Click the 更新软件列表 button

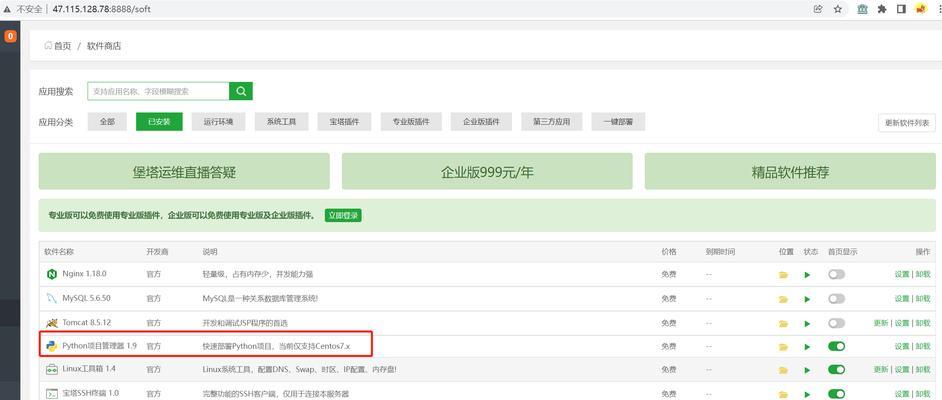907,123
